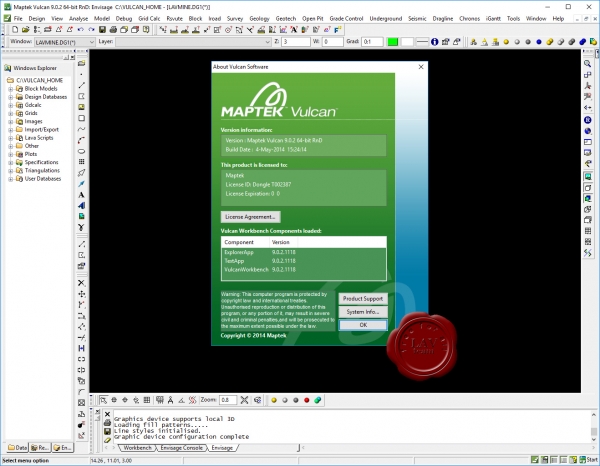Click the floppy disk Save icon in toolbar
Viewport: 600px width, 466px height.
point(102,29)
